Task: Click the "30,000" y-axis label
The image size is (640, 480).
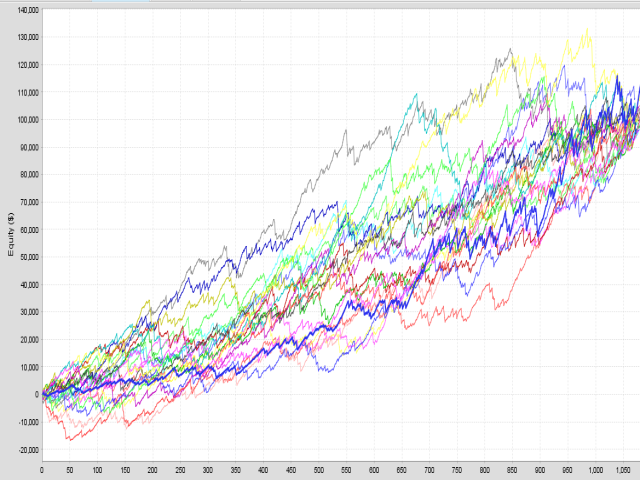Action: point(29,312)
